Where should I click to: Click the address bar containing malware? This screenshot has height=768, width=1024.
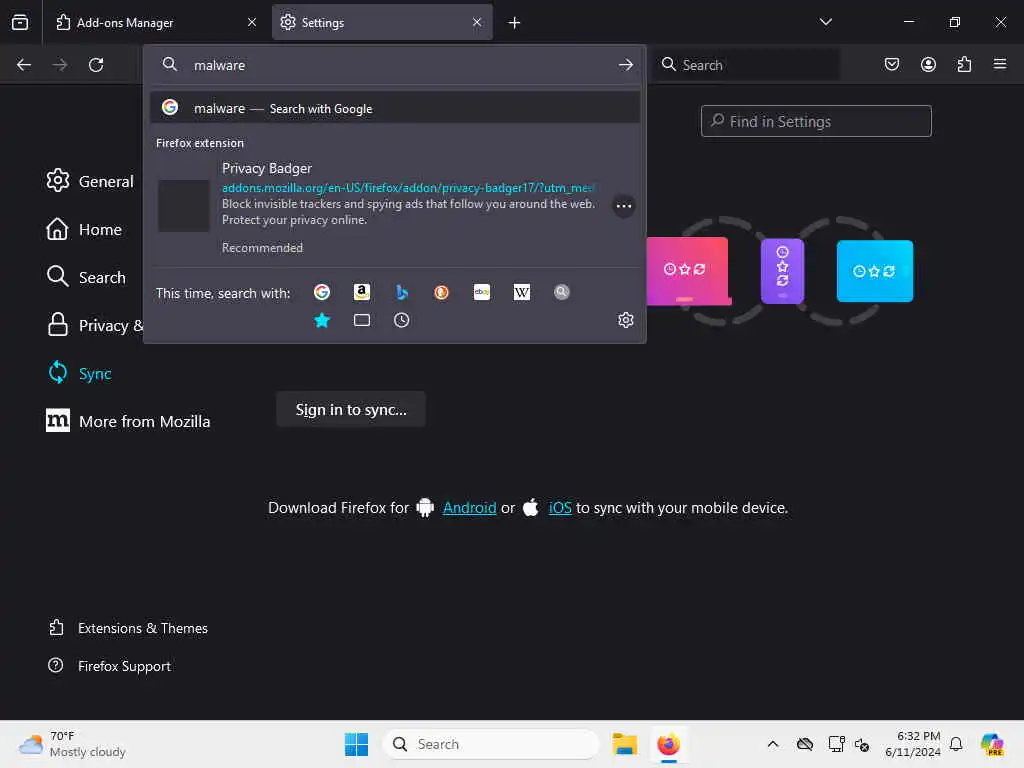coord(394,65)
